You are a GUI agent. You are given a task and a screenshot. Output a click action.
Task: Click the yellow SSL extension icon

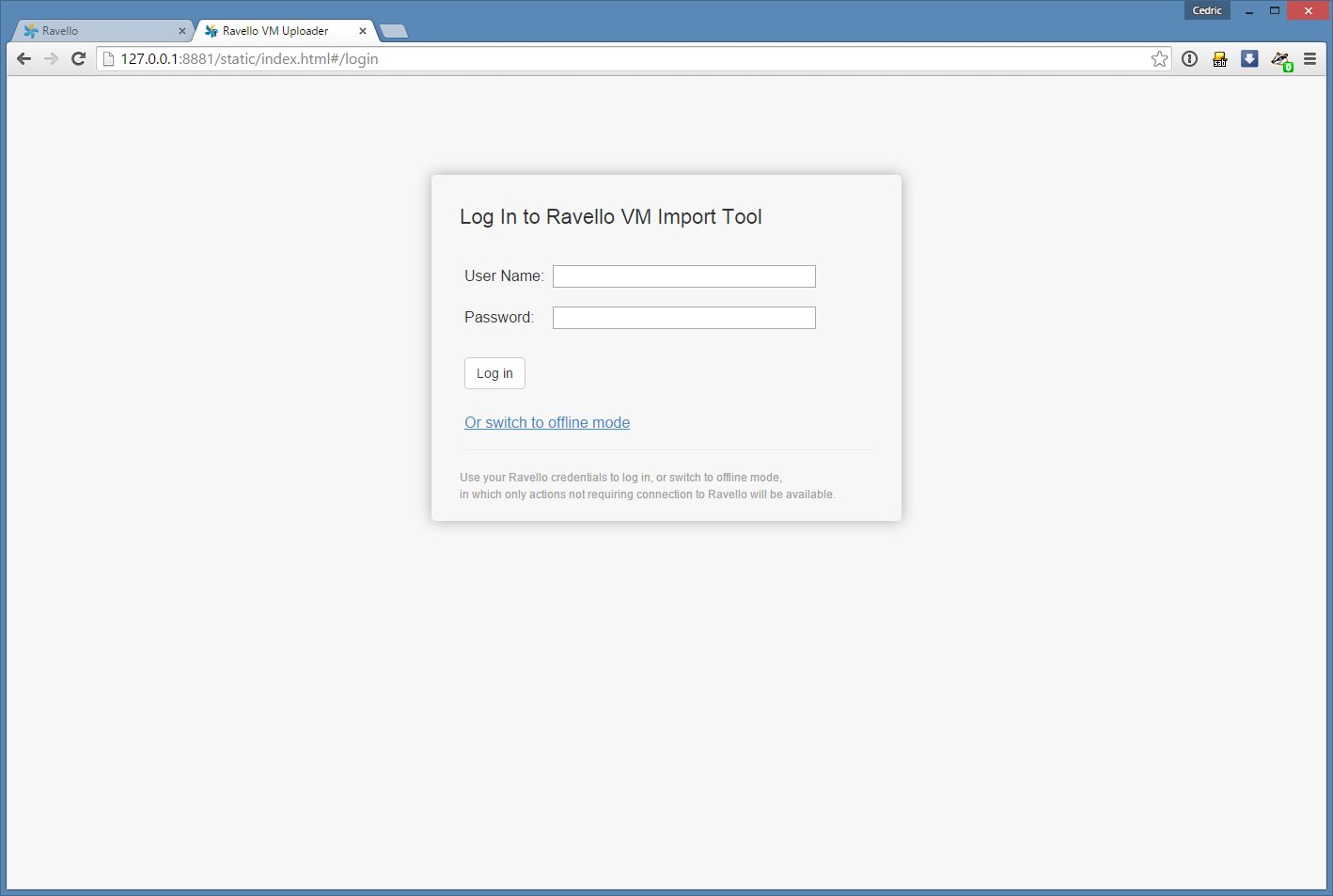(1220, 59)
